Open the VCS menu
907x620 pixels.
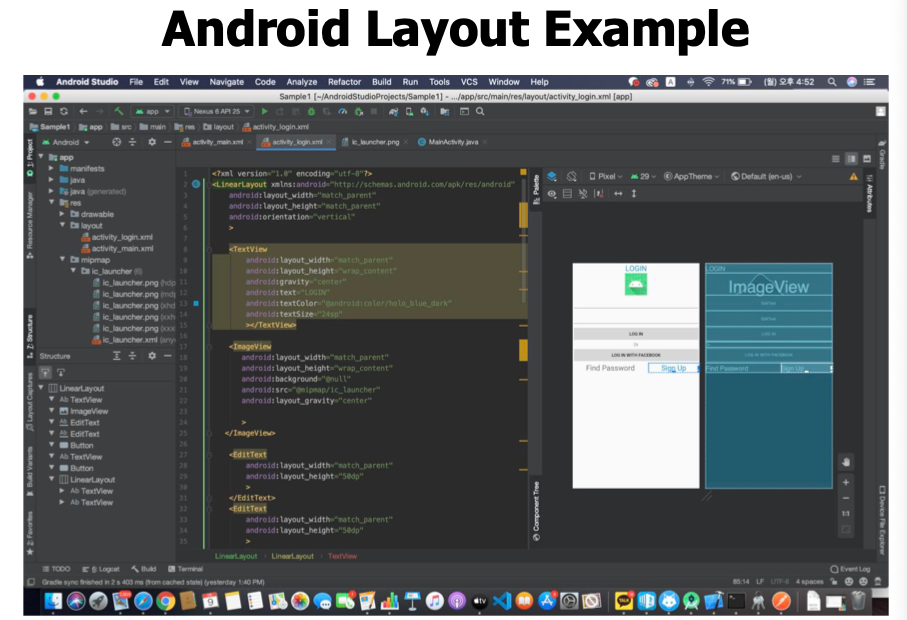coord(469,82)
